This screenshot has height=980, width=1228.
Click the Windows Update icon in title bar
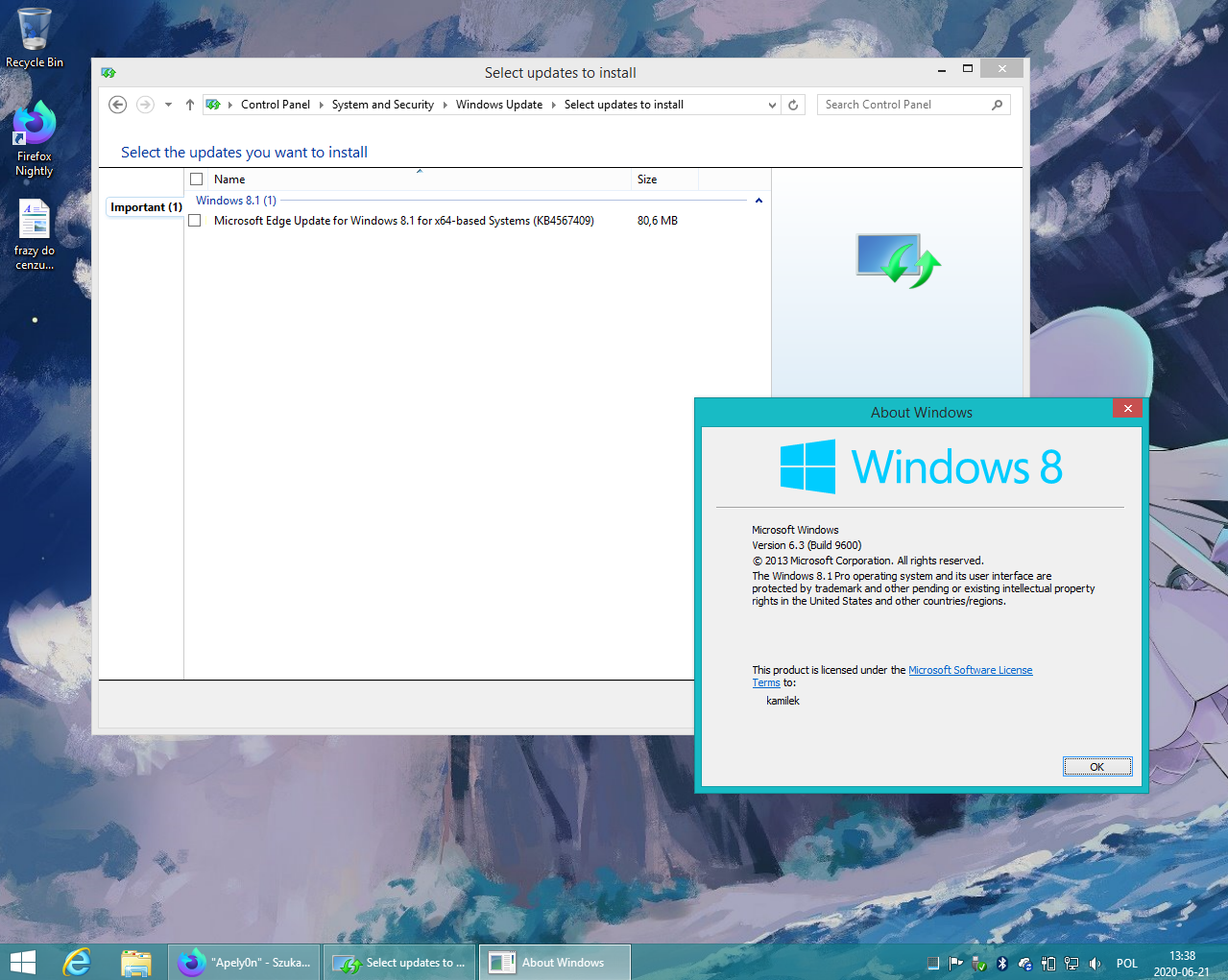point(108,73)
